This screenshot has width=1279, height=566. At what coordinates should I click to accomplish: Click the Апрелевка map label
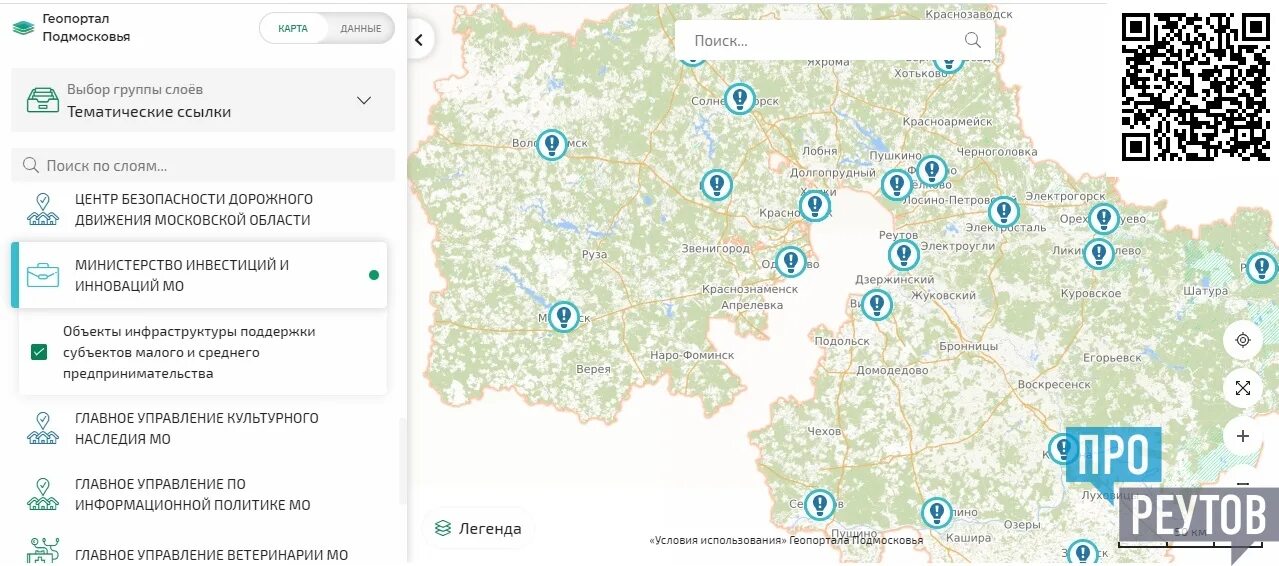tap(752, 304)
